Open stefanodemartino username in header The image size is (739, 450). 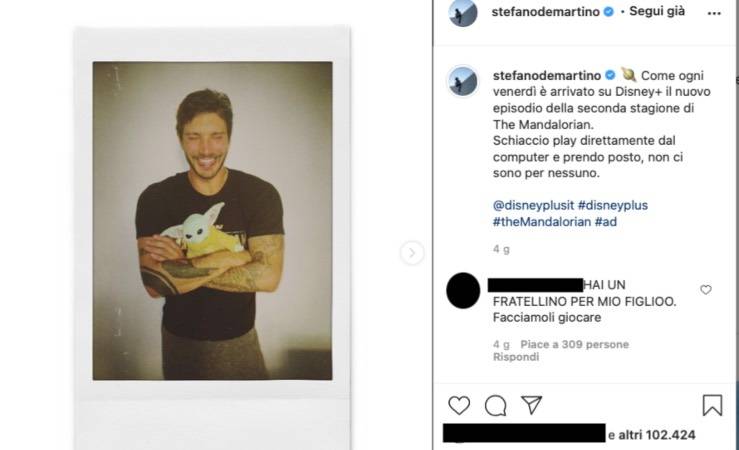(x=547, y=13)
